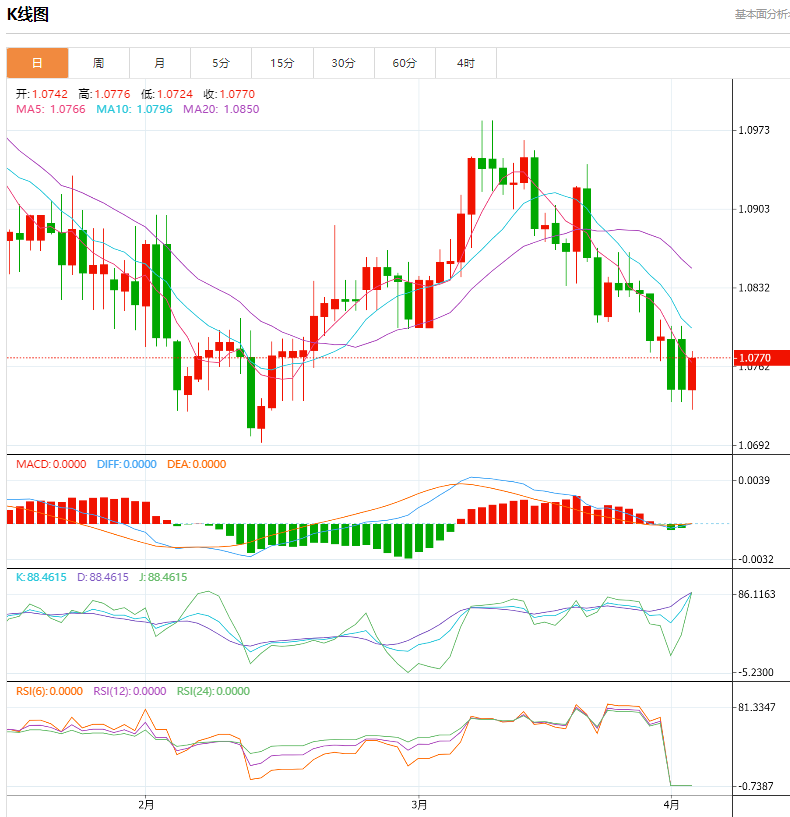This screenshot has width=790, height=817.
Task: Open the 基本面分析 link
Action: [761, 14]
